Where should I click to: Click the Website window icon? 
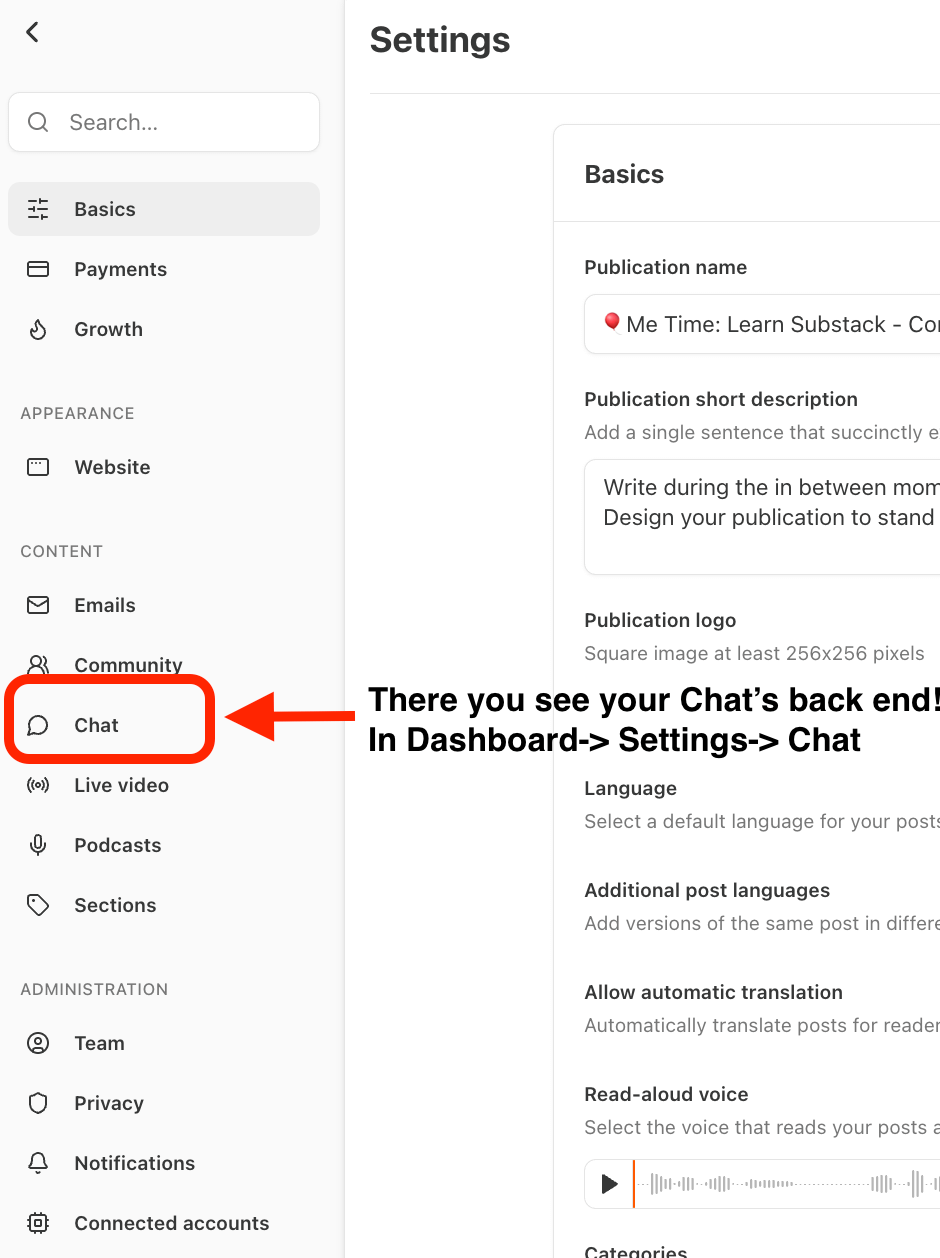[38, 467]
